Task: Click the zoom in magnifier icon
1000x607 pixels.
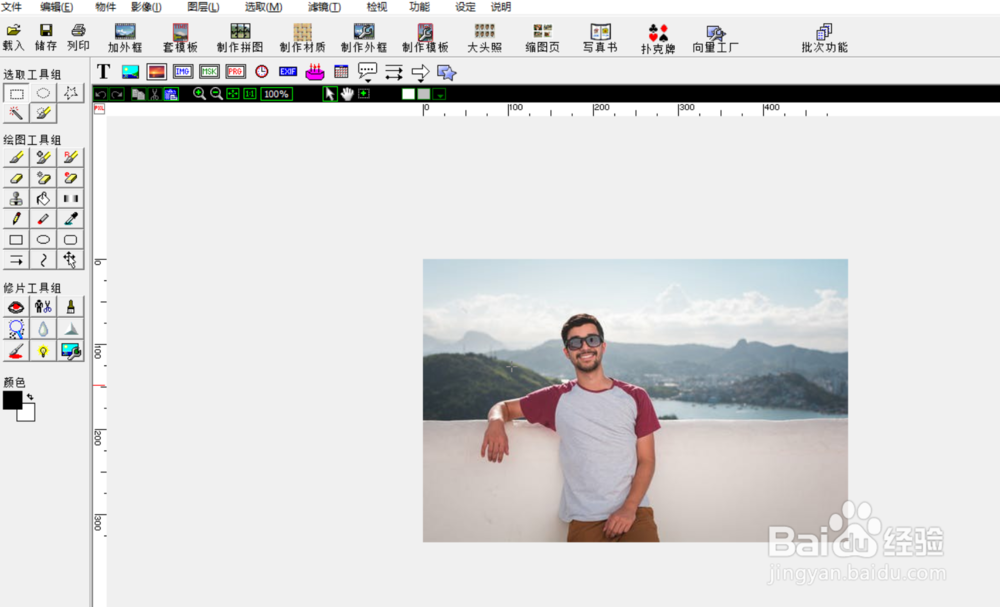Action: 200,94
